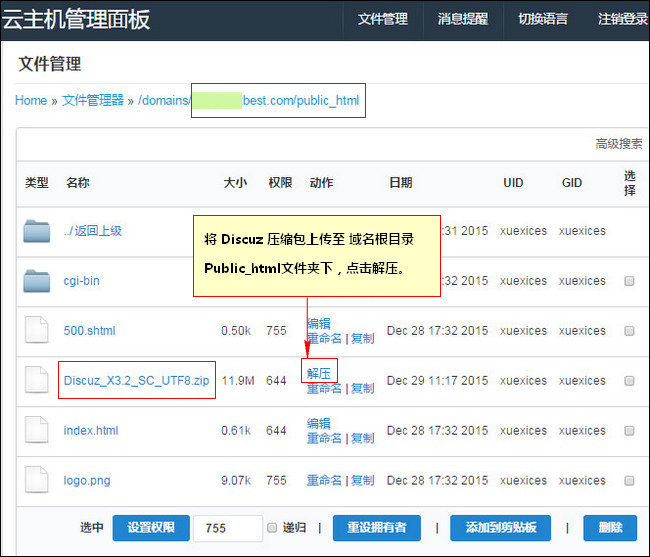This screenshot has height=557, width=650.
Task: Click 解压 to extract the Discuz zip
Action: pos(319,373)
